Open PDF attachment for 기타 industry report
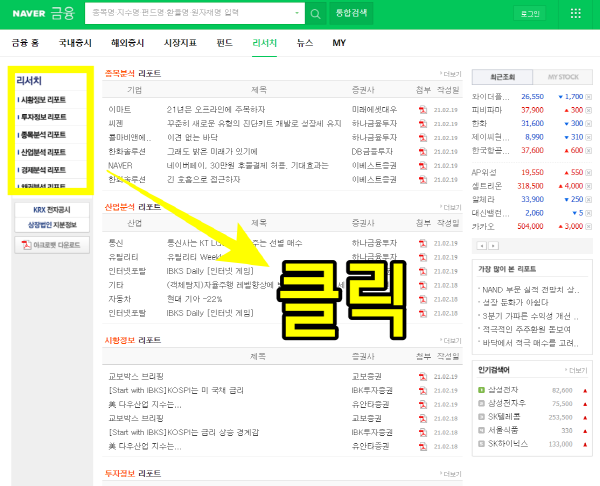 422,285
